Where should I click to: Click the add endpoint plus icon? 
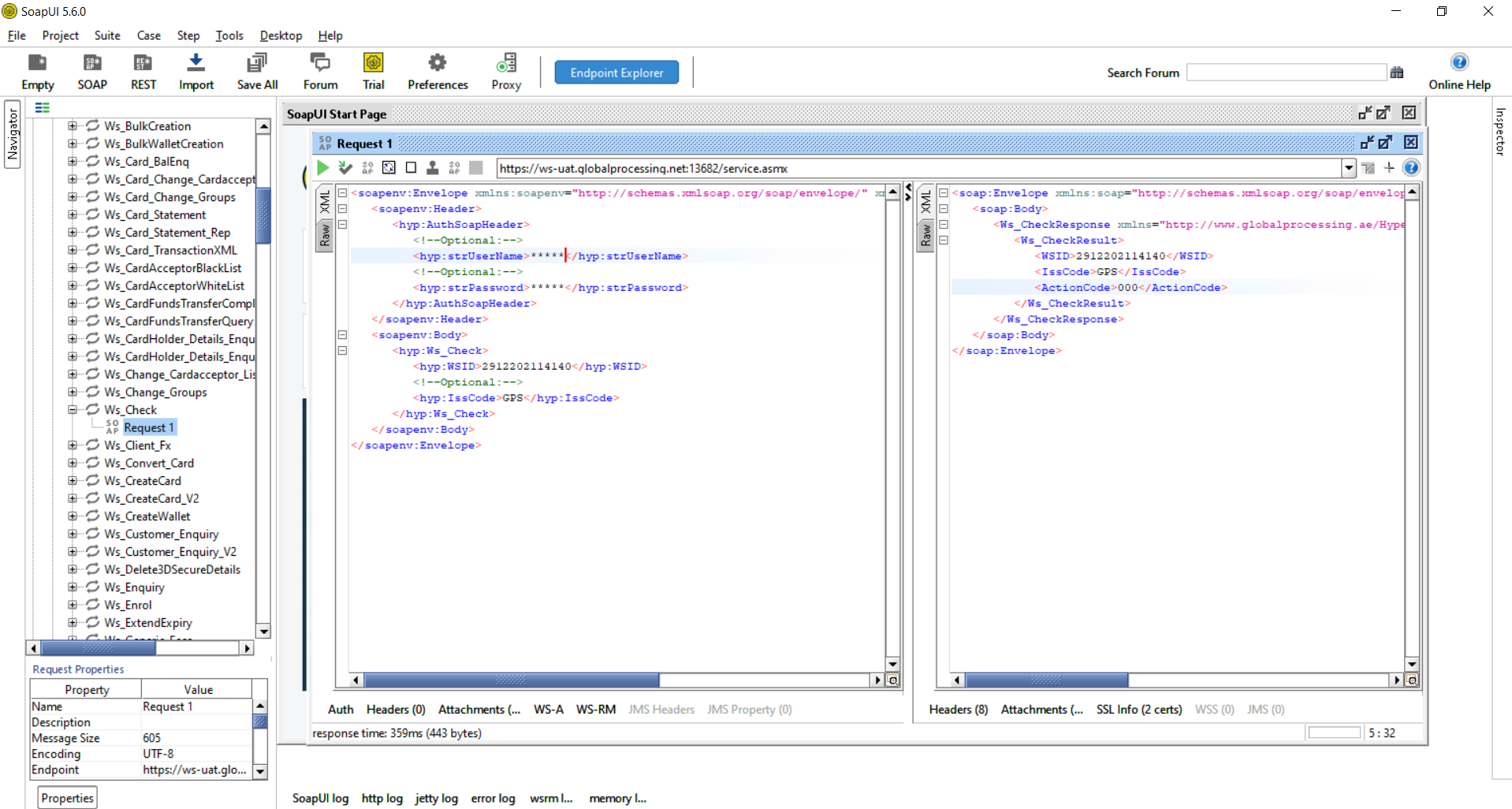[1389, 168]
